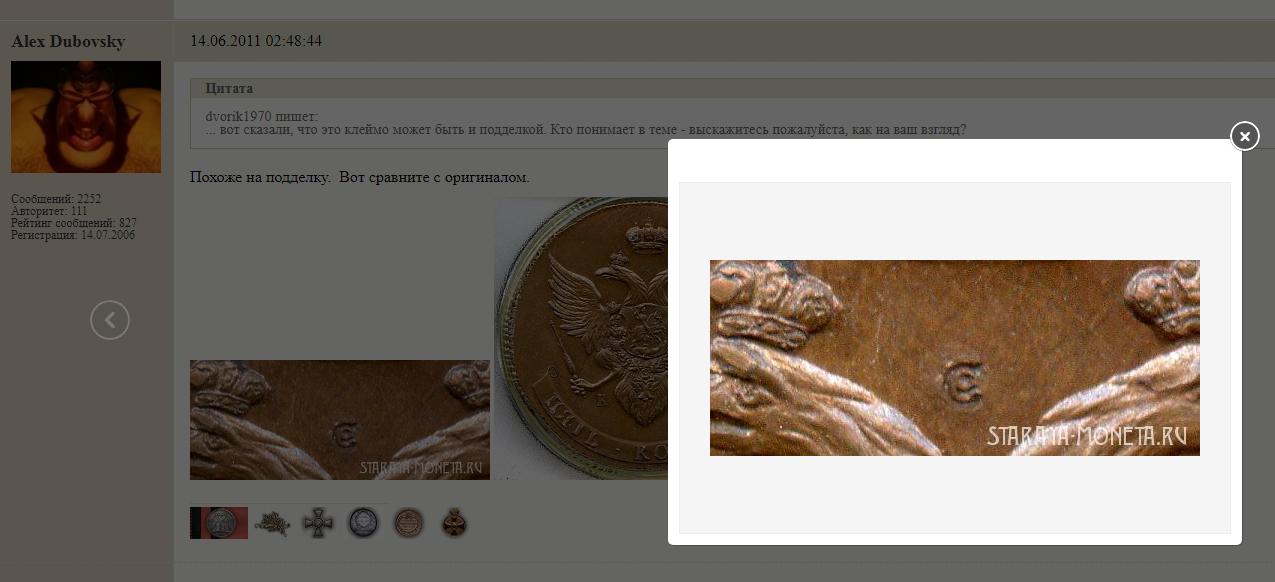Open the small stamp close-up thumbnail

(340, 420)
